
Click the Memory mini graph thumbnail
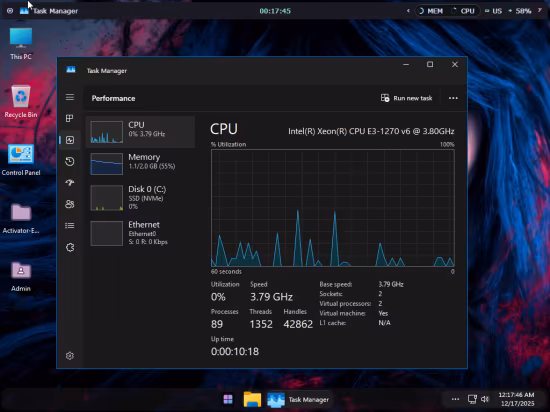pos(107,164)
